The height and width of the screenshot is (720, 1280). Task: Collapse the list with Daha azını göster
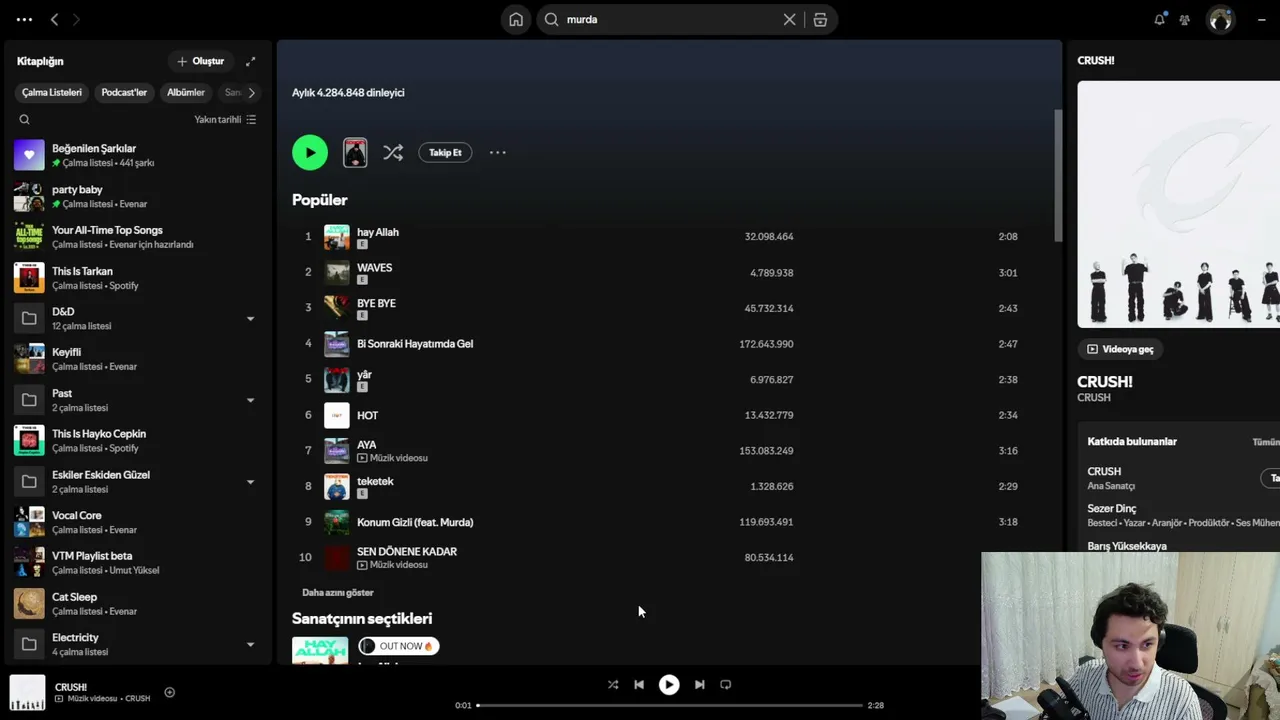338,593
